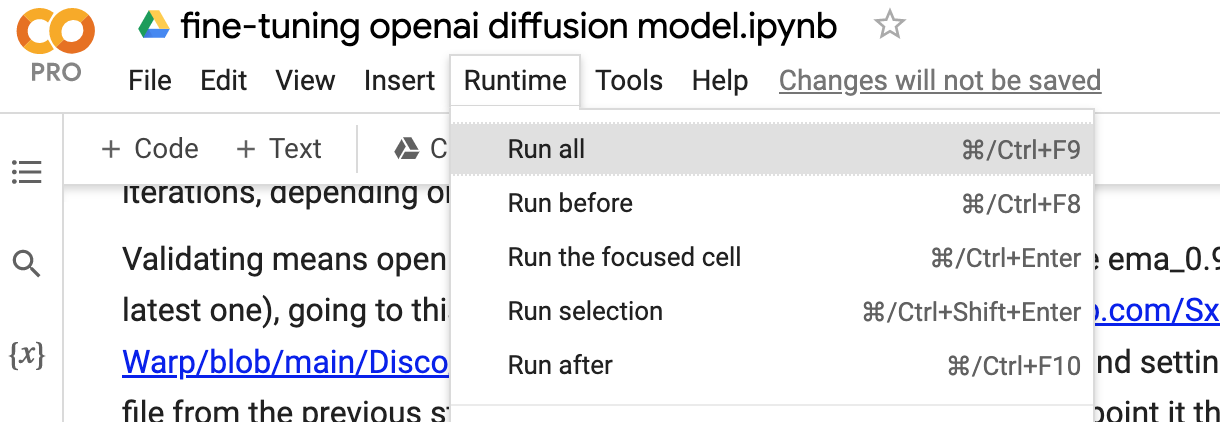Add a new Code cell
The image size is (1220, 422).
[150, 149]
